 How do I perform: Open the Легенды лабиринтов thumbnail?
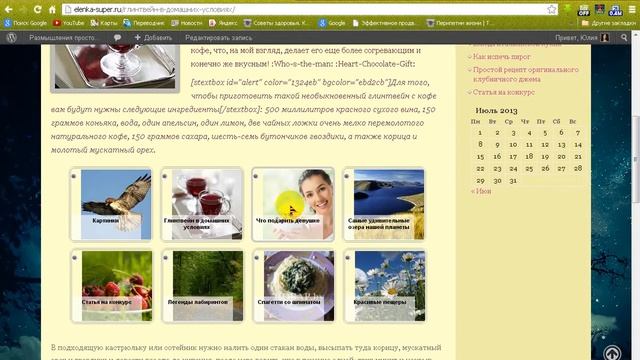(x=203, y=286)
